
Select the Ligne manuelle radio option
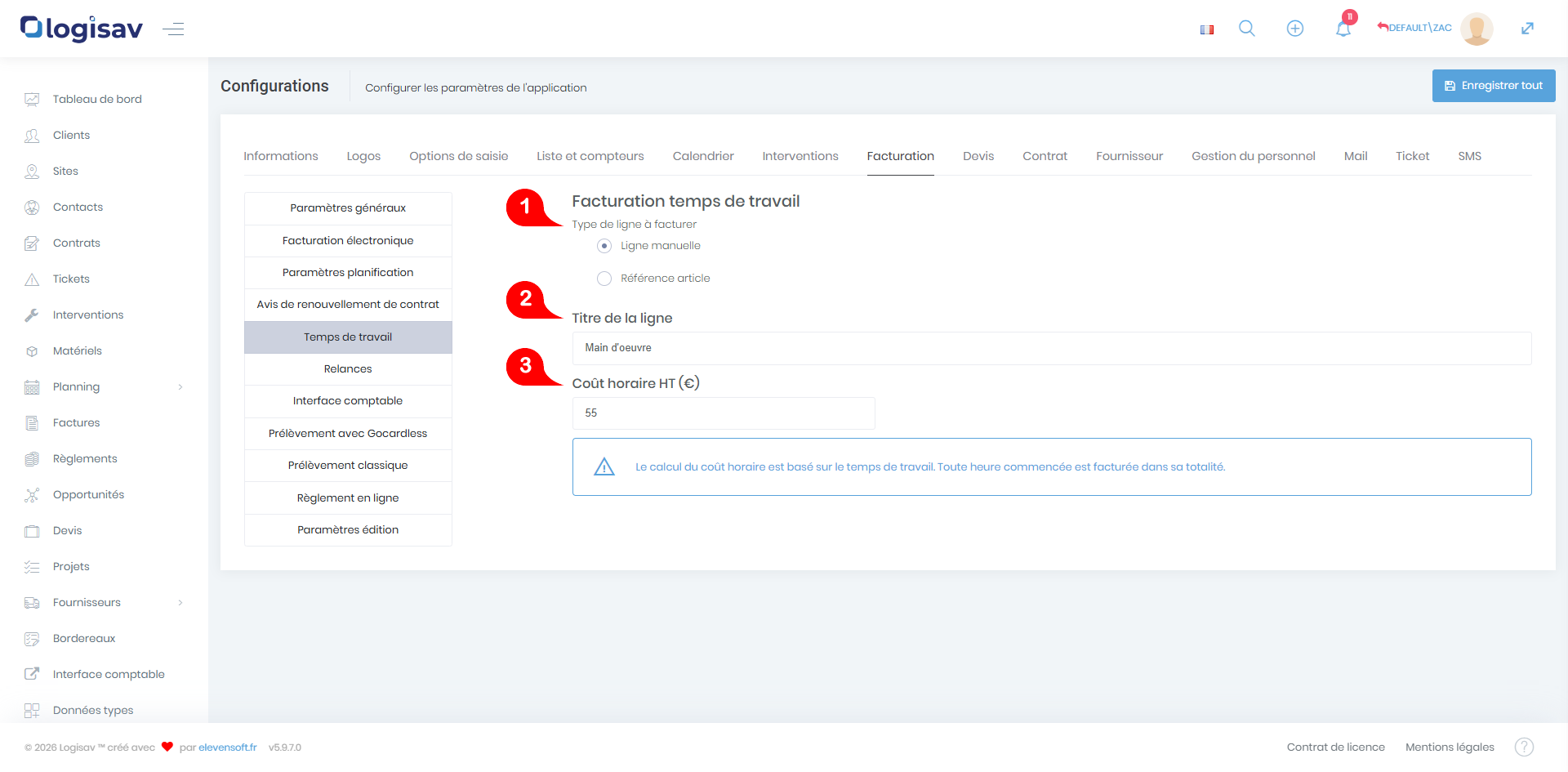pyautogui.click(x=604, y=246)
